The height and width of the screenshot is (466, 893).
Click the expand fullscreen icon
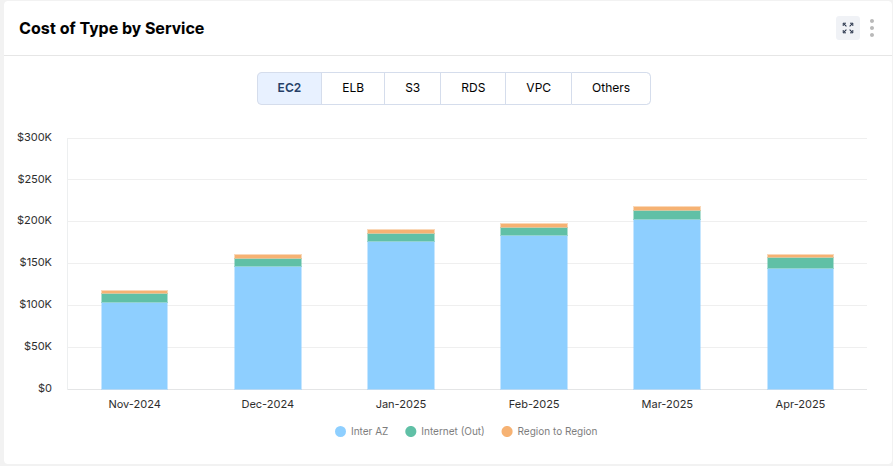point(848,28)
